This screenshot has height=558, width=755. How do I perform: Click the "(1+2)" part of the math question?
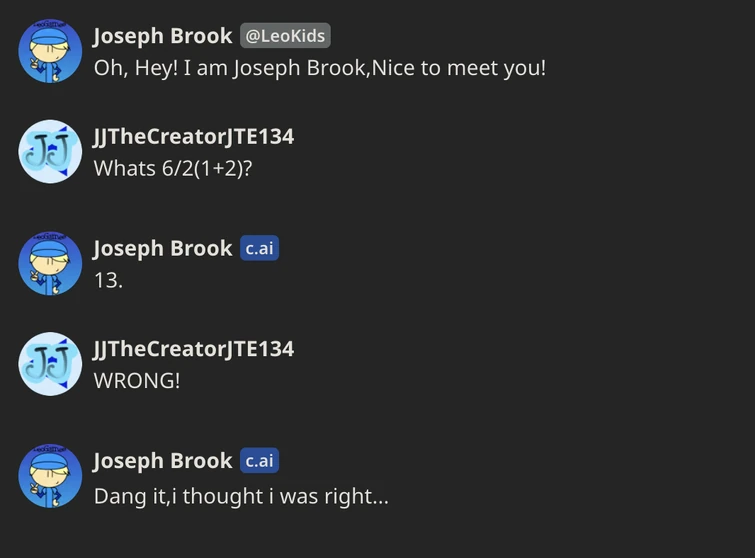217,169
